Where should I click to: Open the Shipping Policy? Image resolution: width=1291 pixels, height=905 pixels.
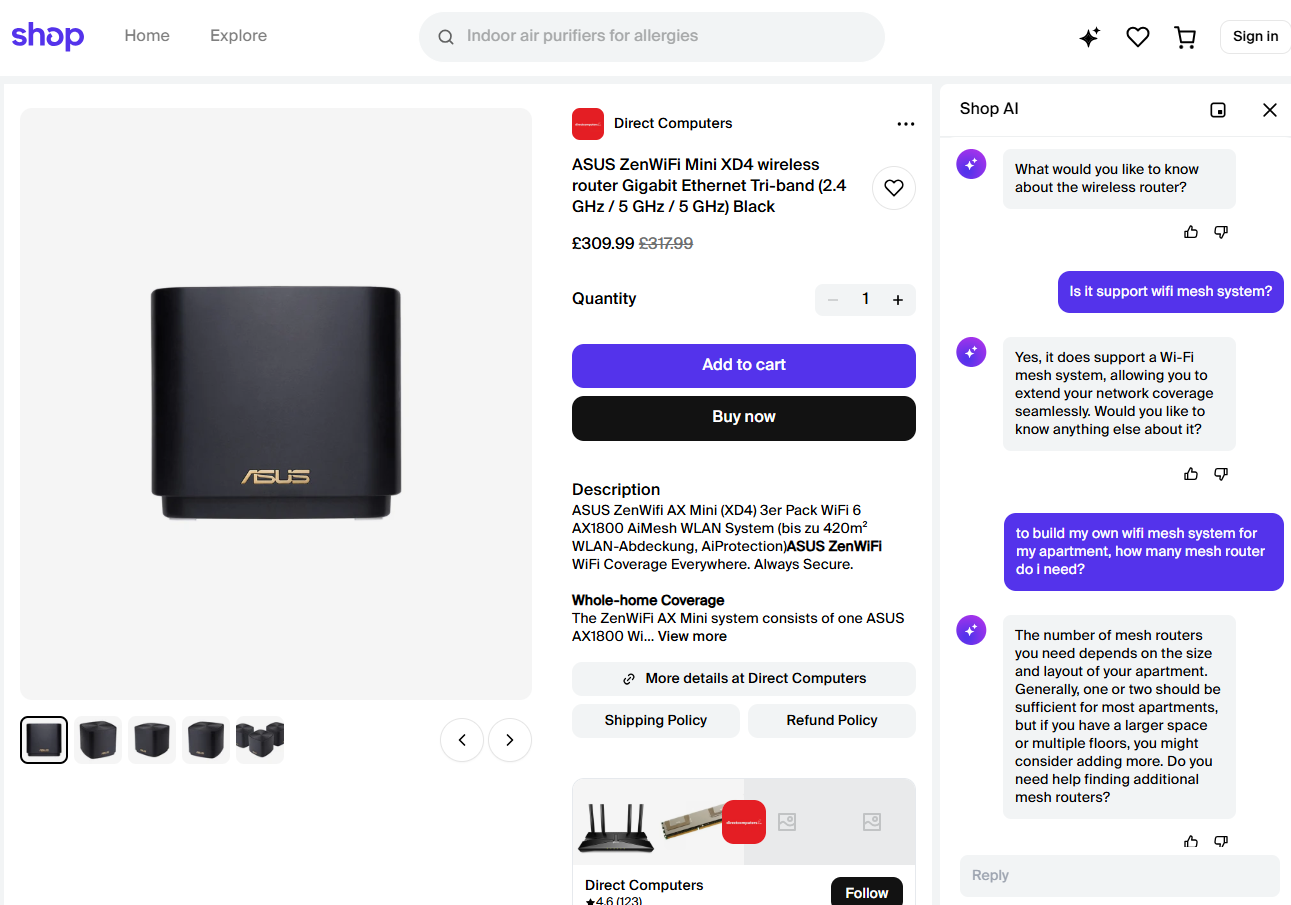(x=656, y=720)
